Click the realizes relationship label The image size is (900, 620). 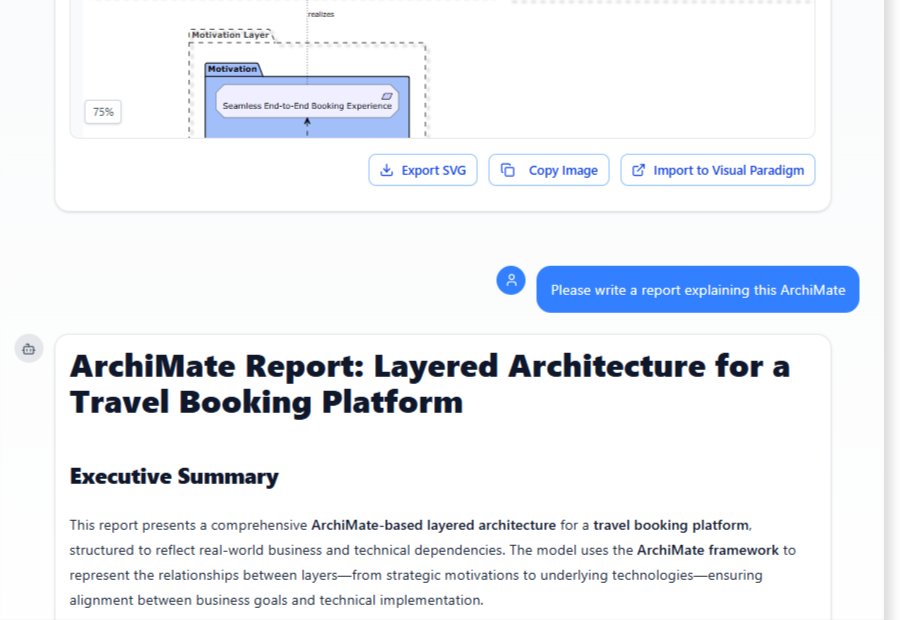pyautogui.click(x=321, y=14)
